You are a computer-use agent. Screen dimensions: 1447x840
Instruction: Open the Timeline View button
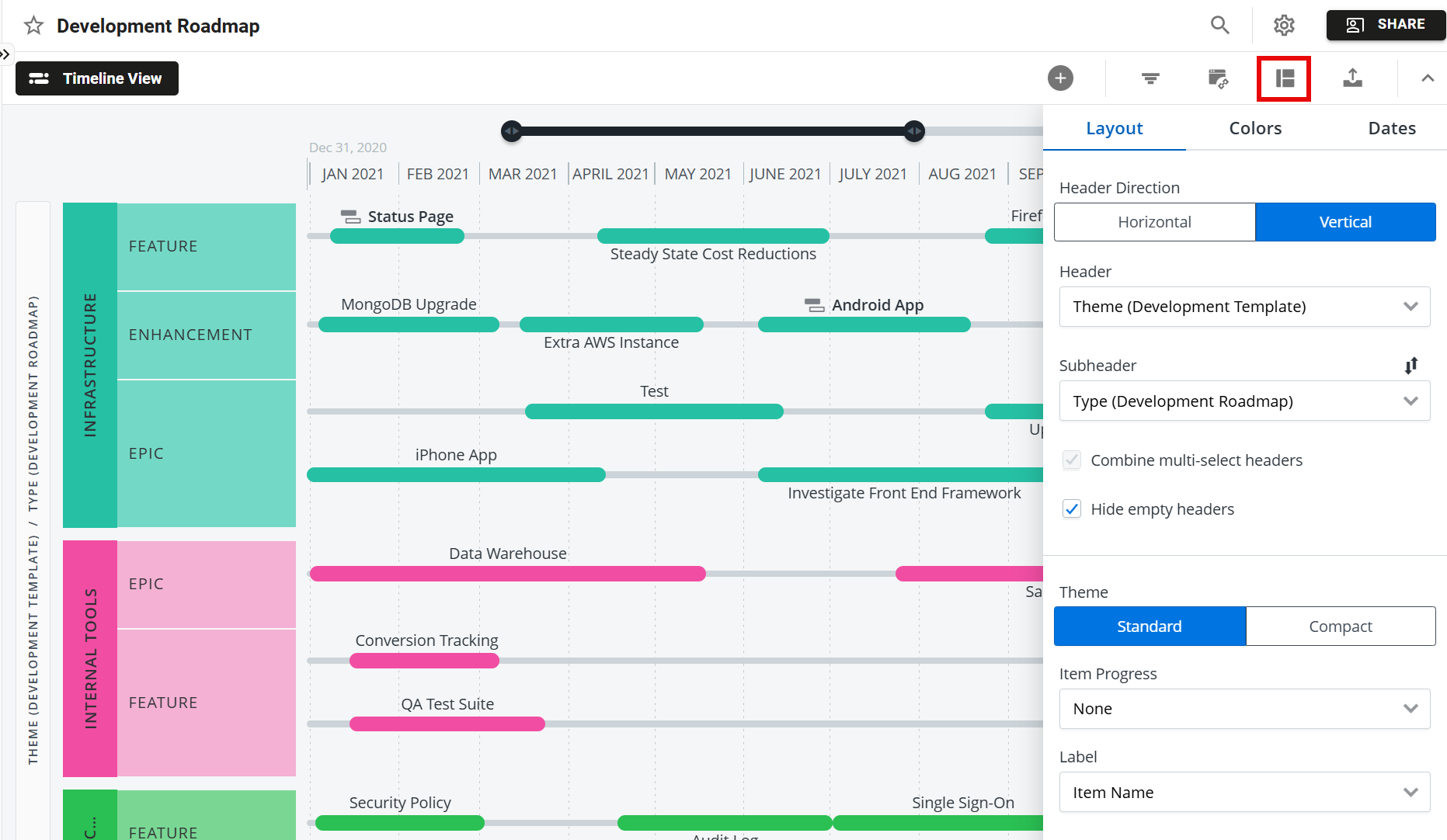point(96,78)
